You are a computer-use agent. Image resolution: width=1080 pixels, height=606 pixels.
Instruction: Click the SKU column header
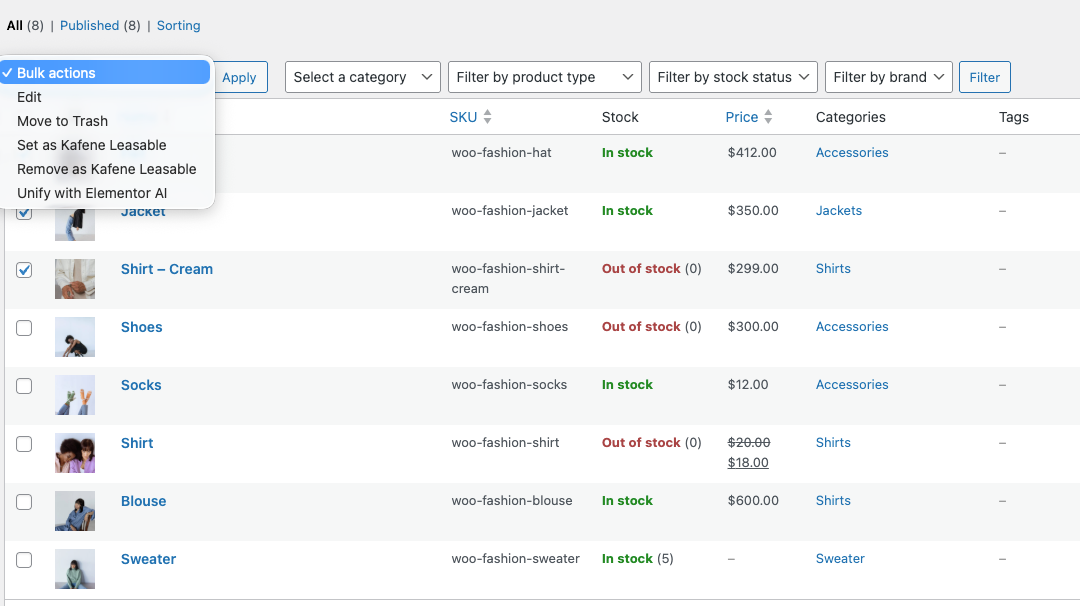coord(464,117)
